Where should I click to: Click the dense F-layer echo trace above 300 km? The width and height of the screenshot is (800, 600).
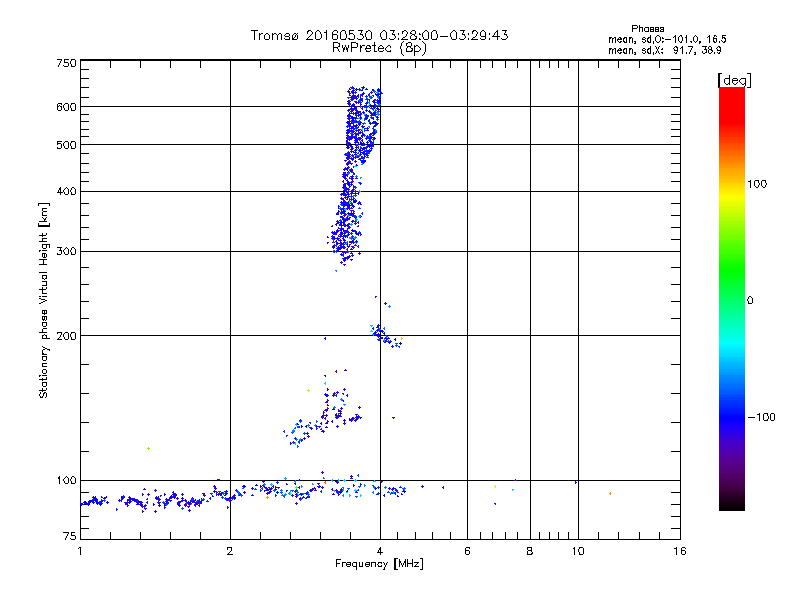354,176
